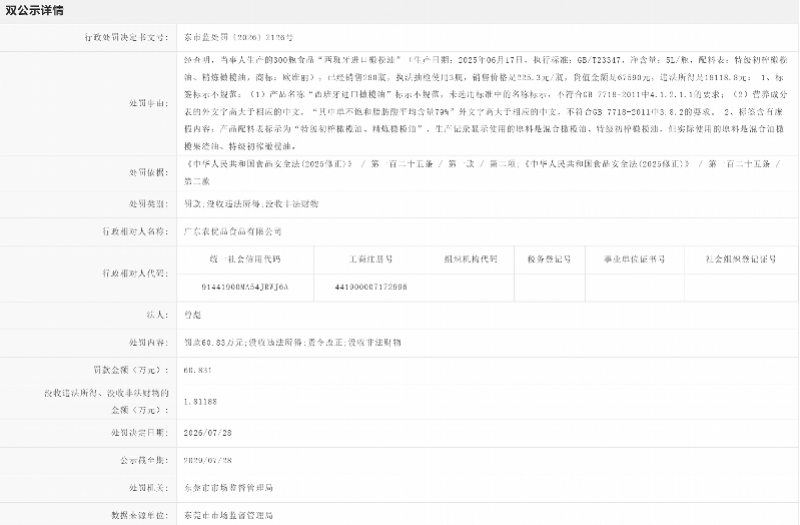800x525 pixels.
Task: Select the 处罚内容 row label
Action: [148, 343]
